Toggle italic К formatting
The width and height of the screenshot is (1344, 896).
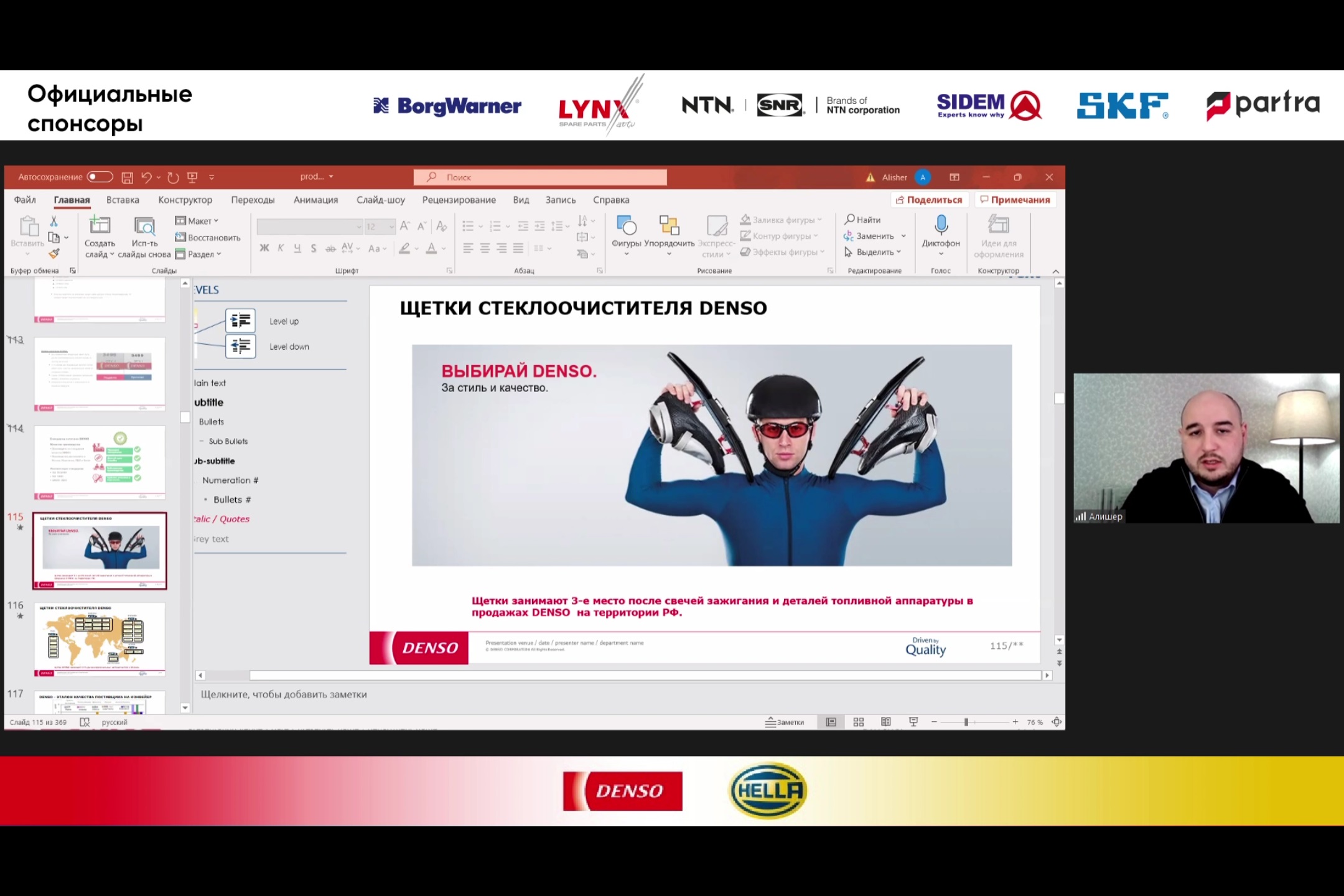point(281,248)
